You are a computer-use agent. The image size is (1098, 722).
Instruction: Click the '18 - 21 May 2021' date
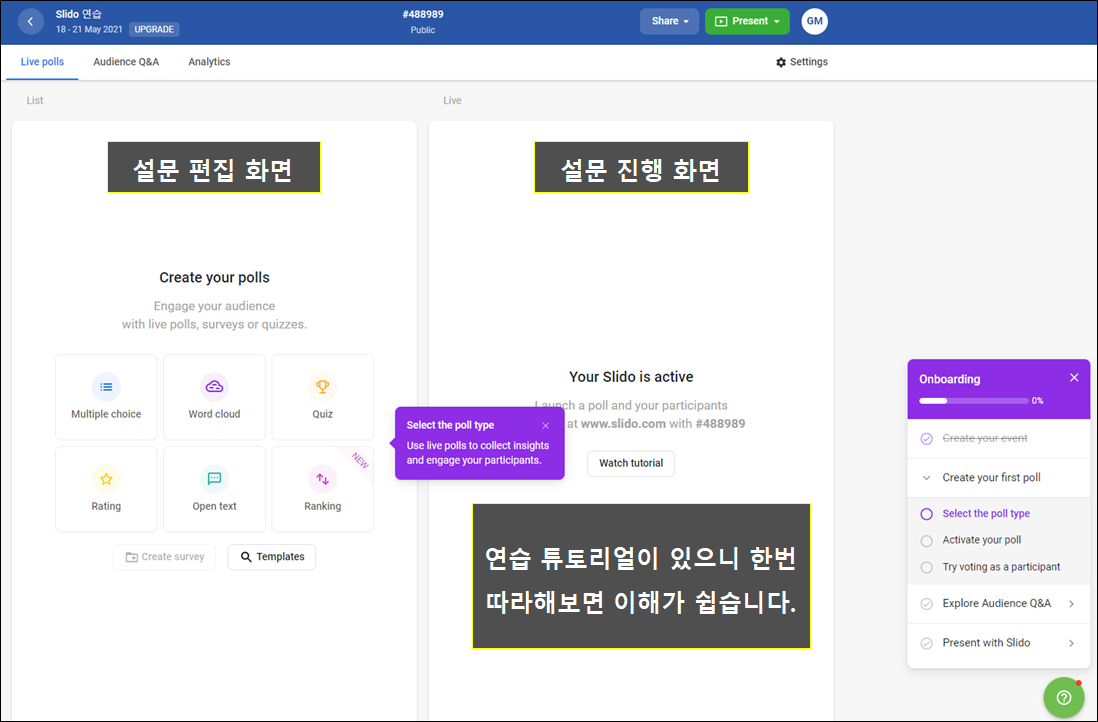pos(89,29)
